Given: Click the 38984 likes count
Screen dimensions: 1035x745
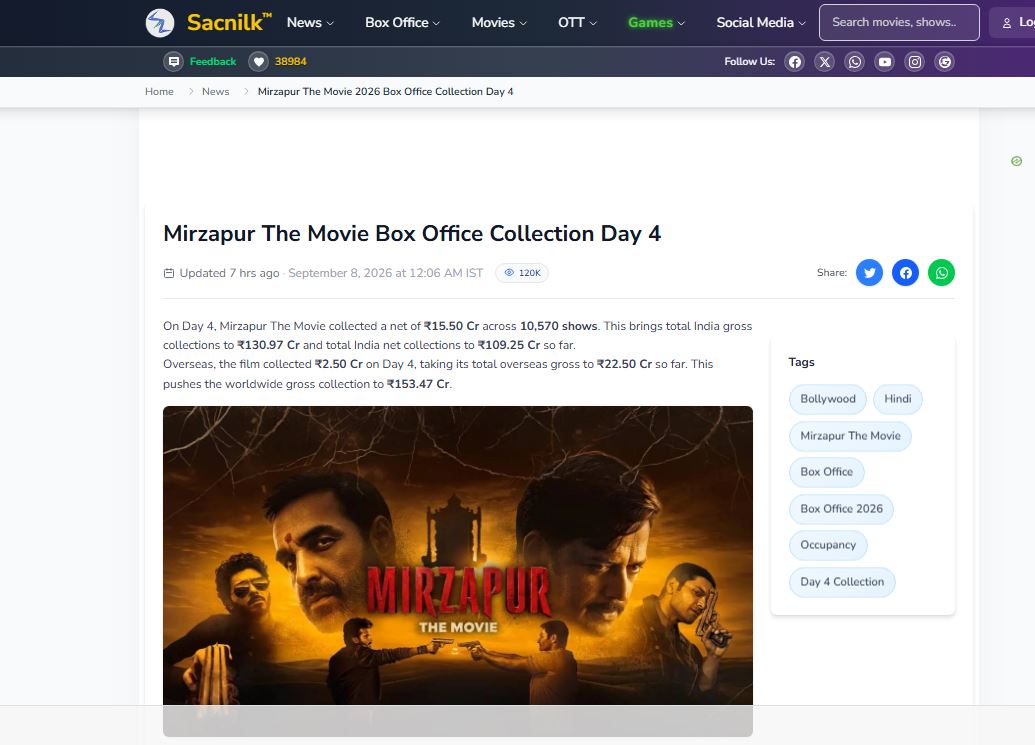Looking at the screenshot, I should pos(290,61).
